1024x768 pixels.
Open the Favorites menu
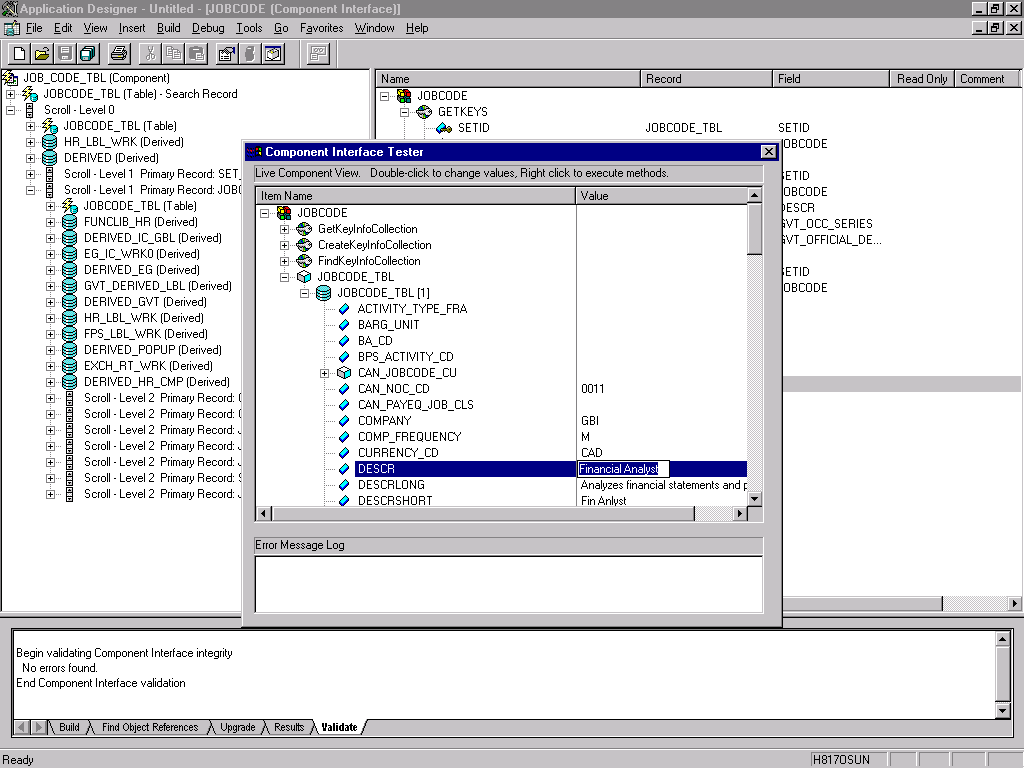321,28
